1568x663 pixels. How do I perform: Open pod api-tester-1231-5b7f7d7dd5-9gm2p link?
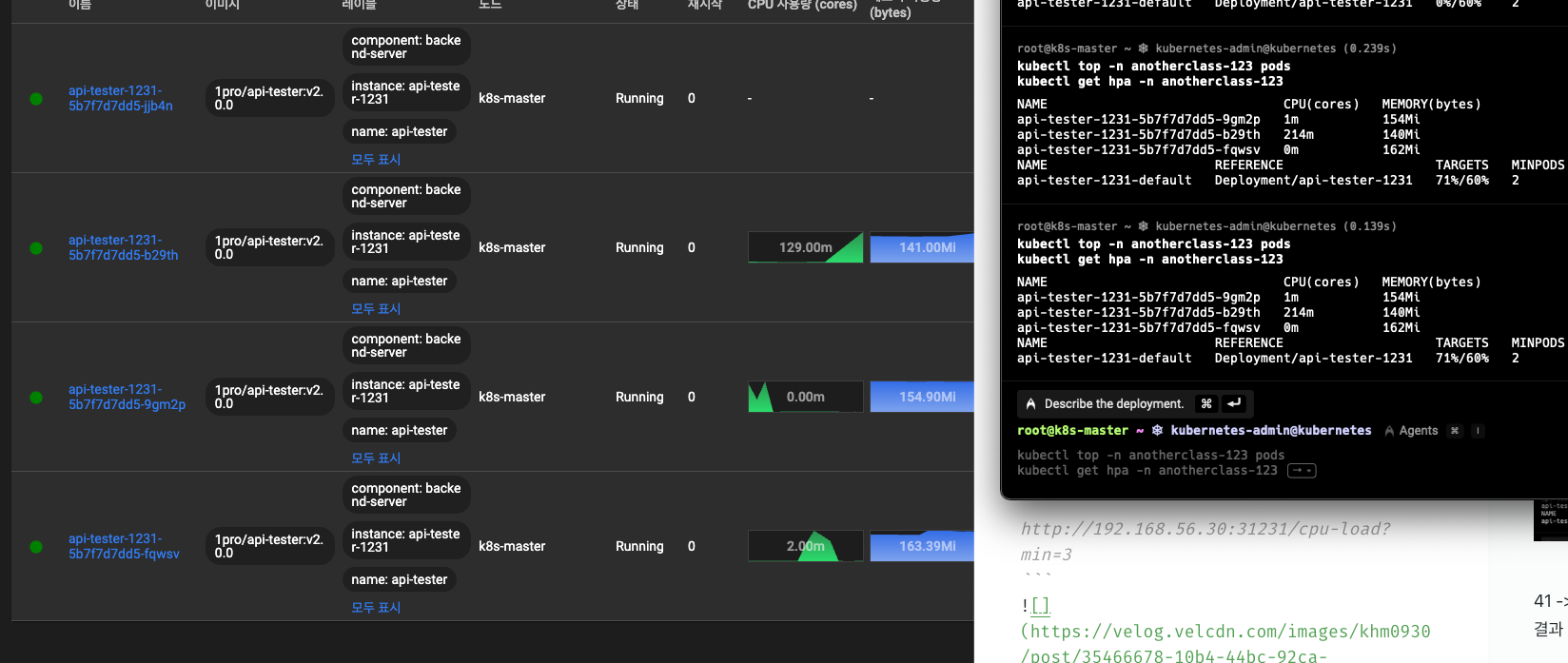[127, 397]
